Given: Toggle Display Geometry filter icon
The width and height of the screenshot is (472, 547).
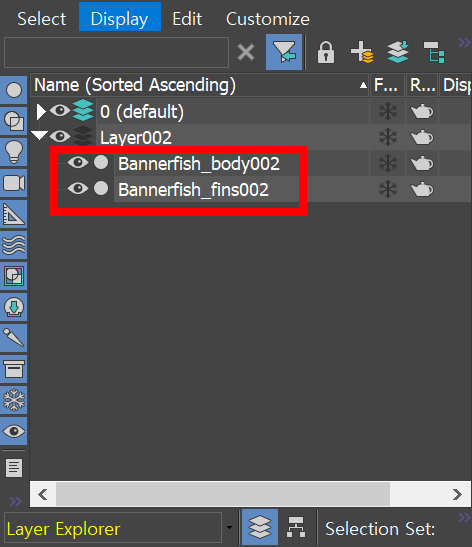Looking at the screenshot, I should point(14,90).
